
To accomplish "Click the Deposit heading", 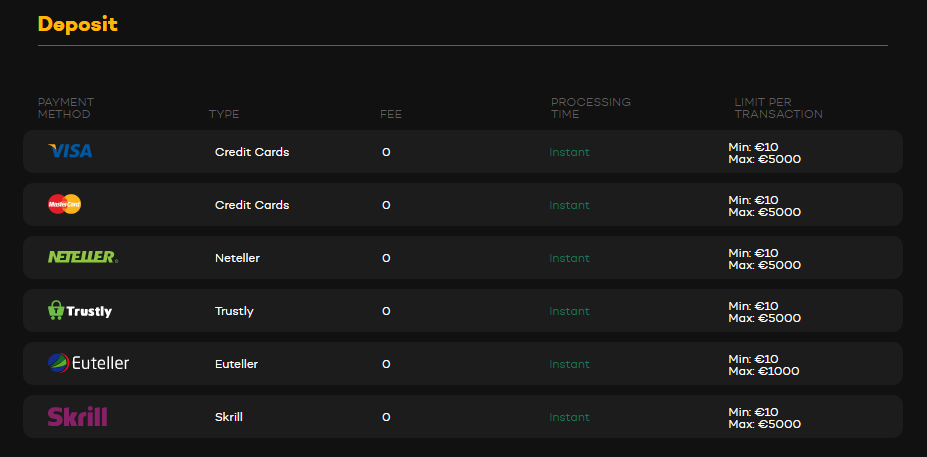I will pos(77,24).
